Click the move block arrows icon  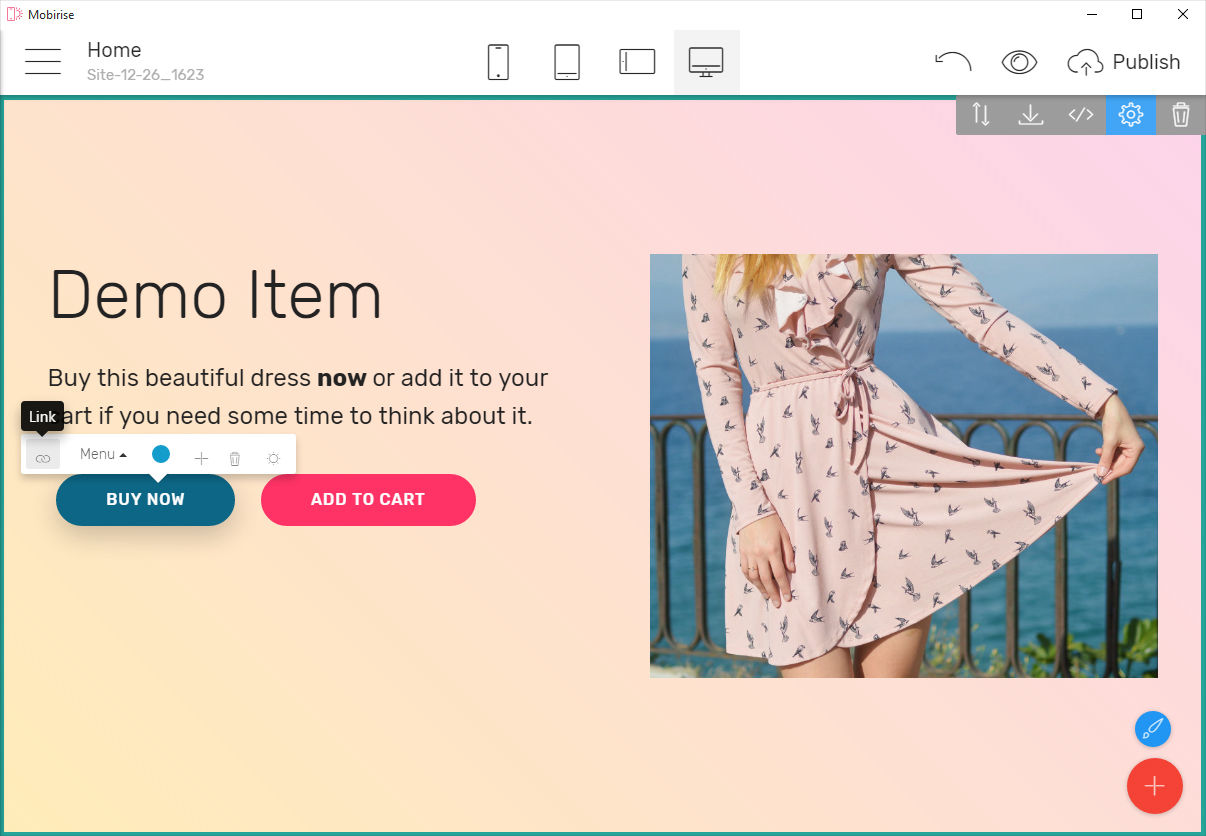(980, 114)
